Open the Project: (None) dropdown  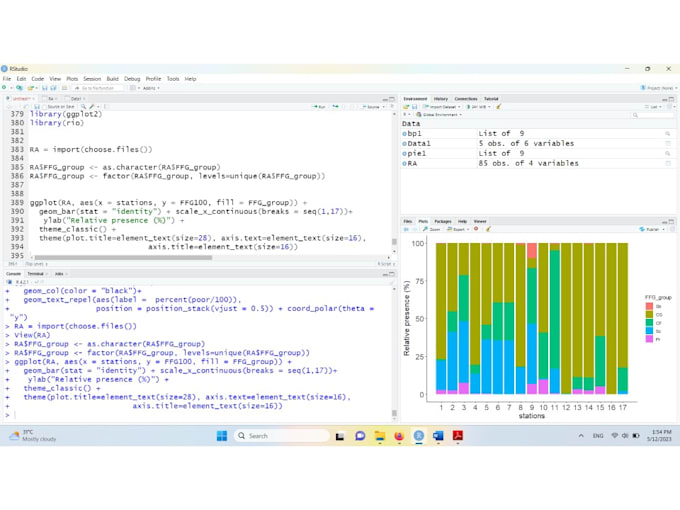(x=659, y=88)
